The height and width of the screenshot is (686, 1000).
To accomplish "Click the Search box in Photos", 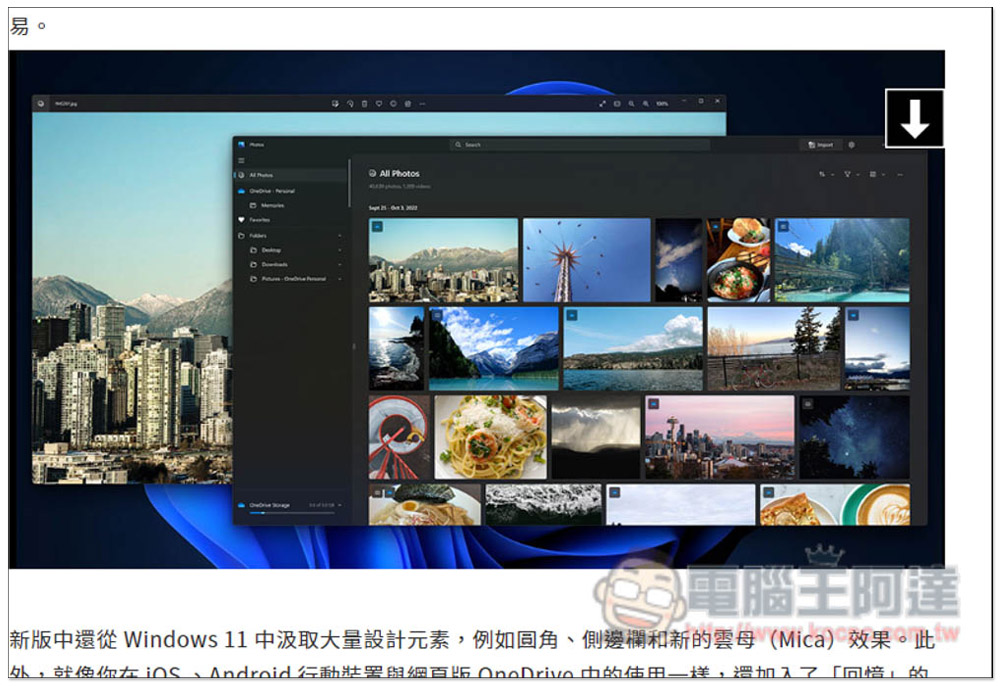I will (x=580, y=145).
